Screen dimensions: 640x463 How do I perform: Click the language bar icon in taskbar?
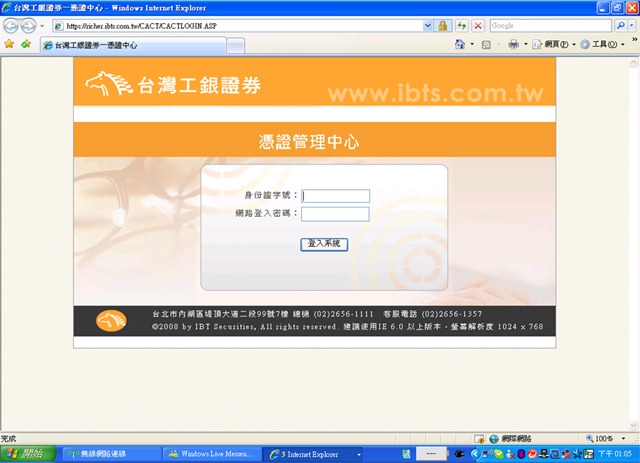point(406,454)
